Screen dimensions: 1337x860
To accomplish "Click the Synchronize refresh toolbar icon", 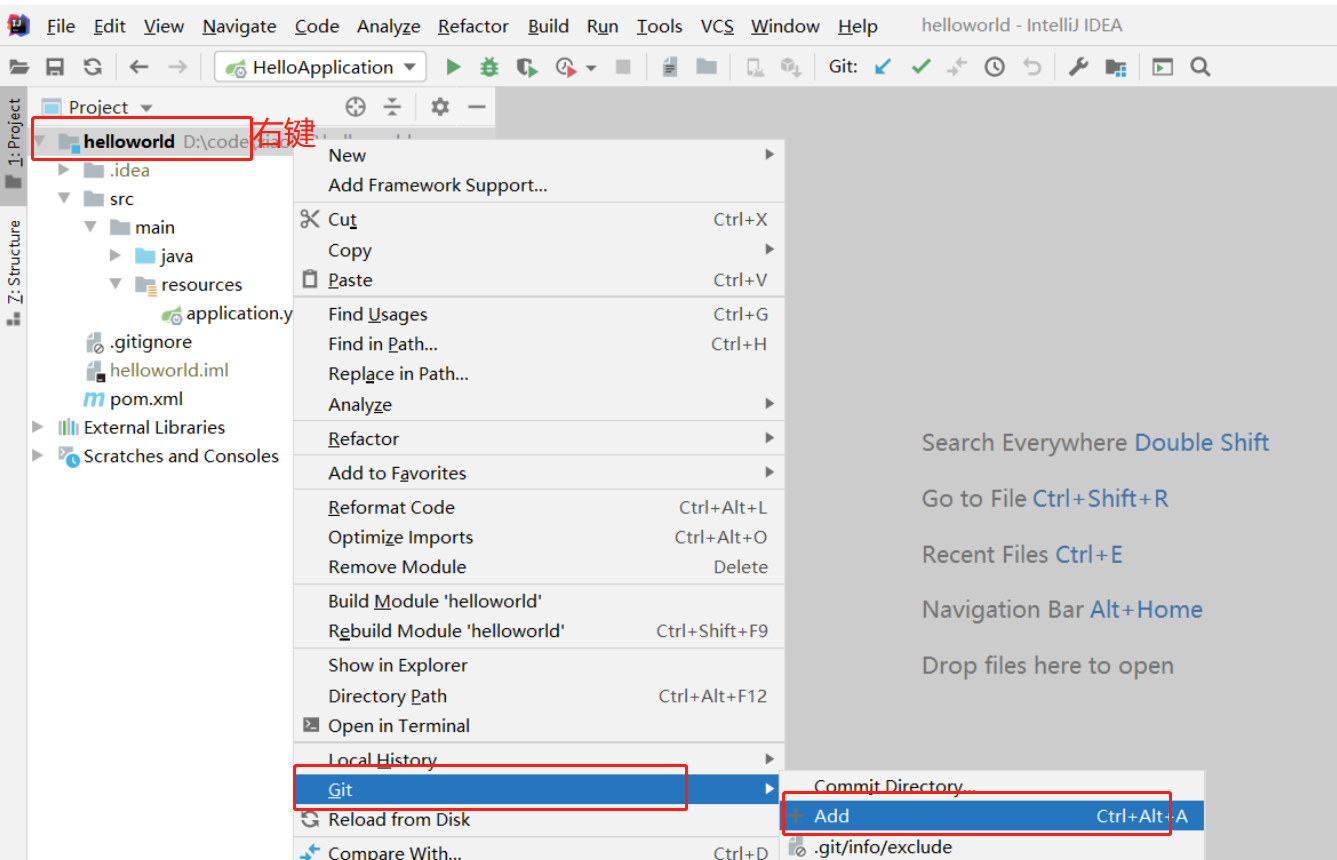I will point(93,67).
